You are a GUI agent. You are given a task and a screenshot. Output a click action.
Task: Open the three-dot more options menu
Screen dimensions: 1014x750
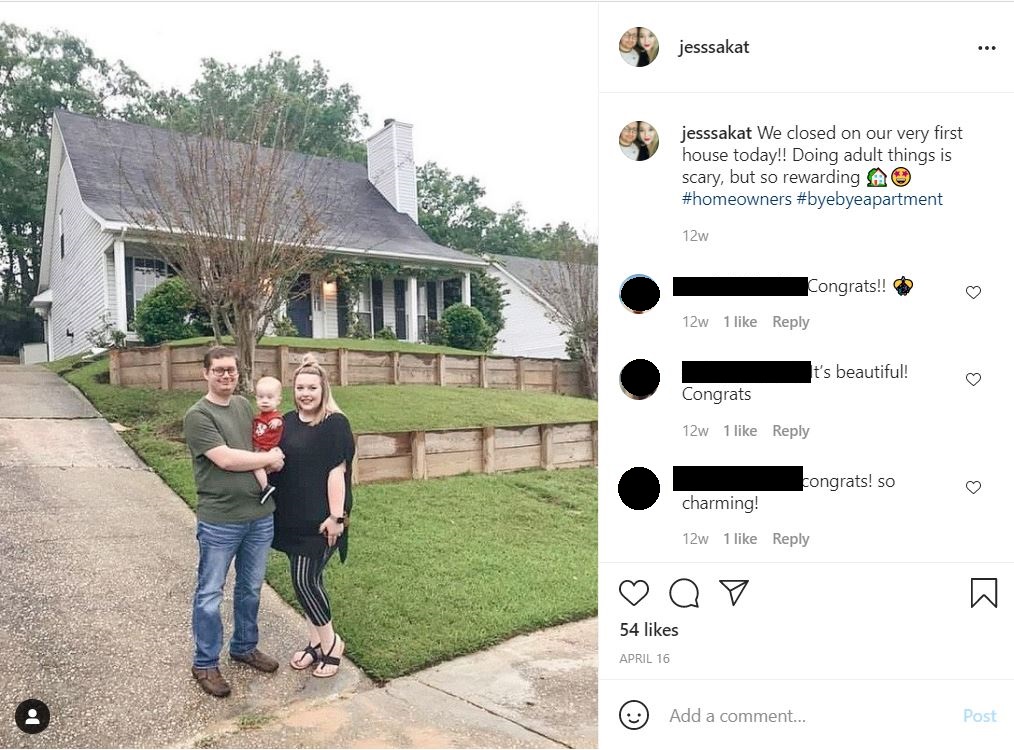pos(986,48)
